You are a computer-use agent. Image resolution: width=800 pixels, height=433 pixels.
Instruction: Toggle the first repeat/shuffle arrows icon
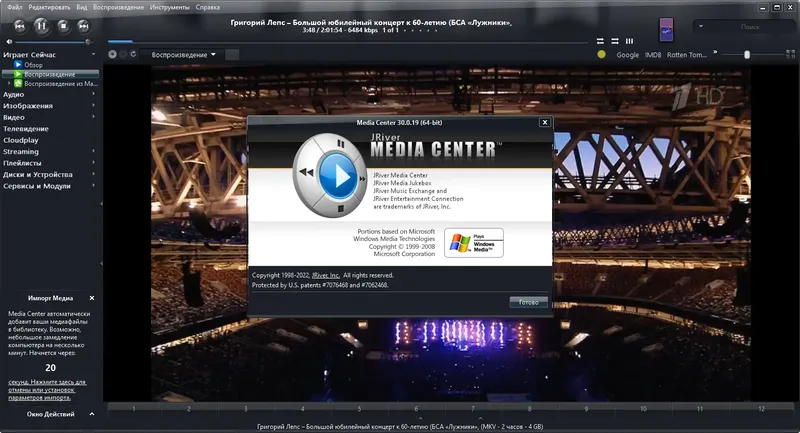click(600, 41)
